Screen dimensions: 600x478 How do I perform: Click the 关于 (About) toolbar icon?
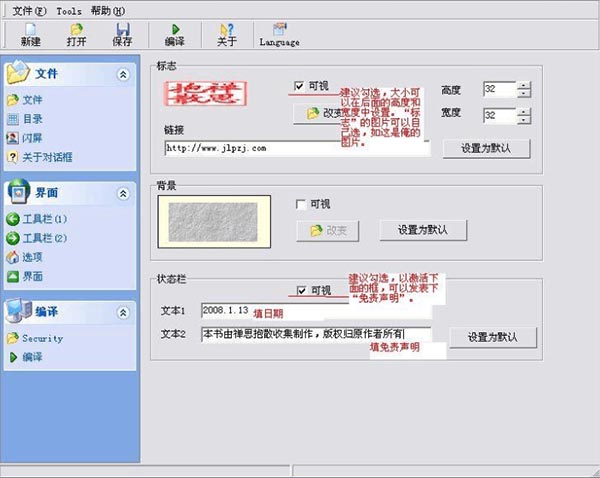227,35
